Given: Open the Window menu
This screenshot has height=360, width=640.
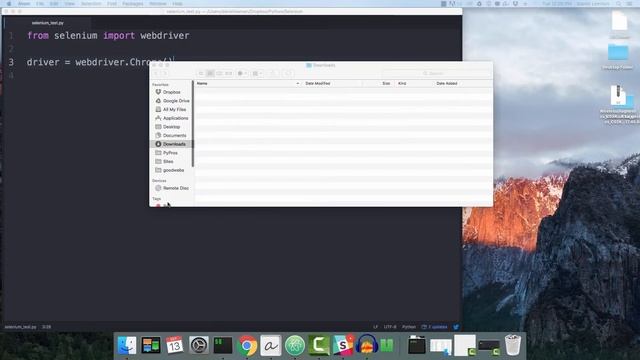Looking at the screenshot, I should point(158,4).
